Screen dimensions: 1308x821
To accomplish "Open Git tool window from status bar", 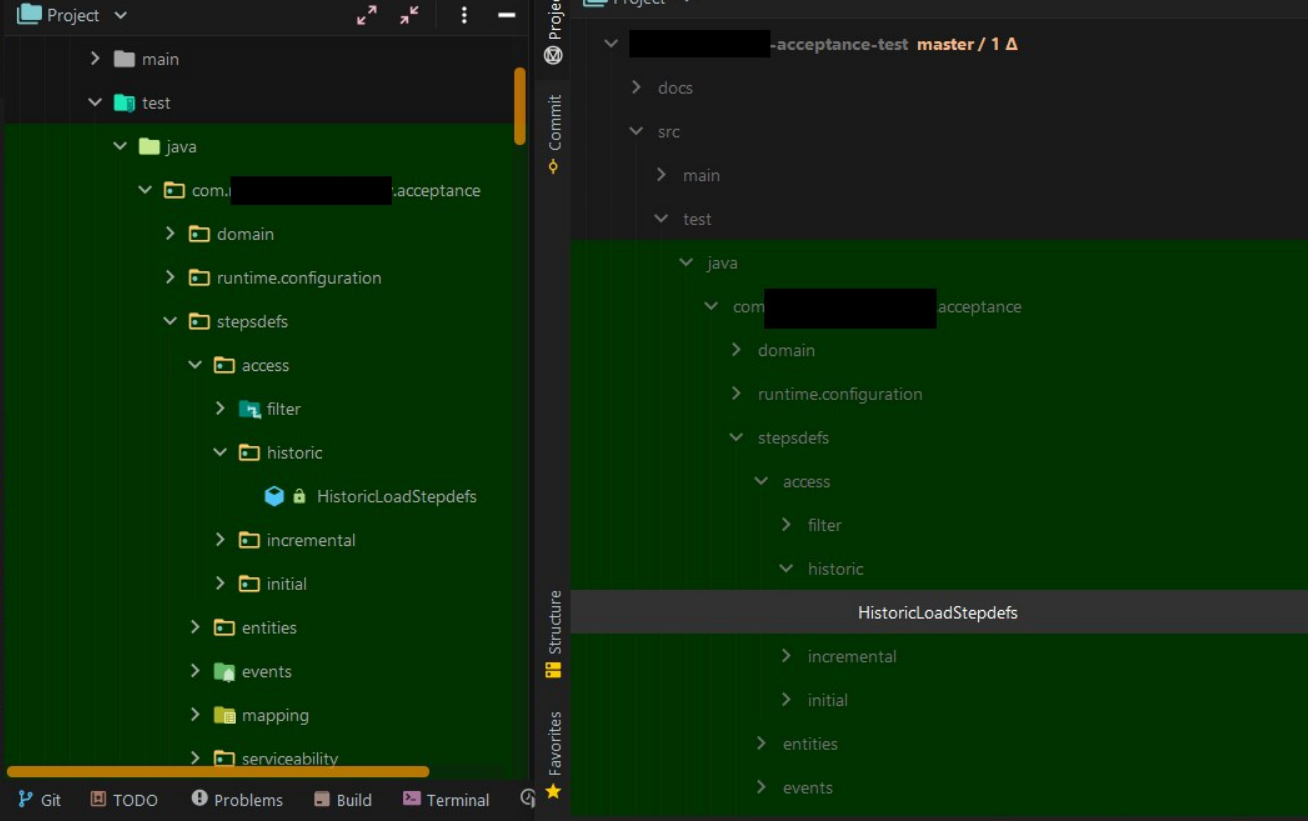I will coord(40,799).
